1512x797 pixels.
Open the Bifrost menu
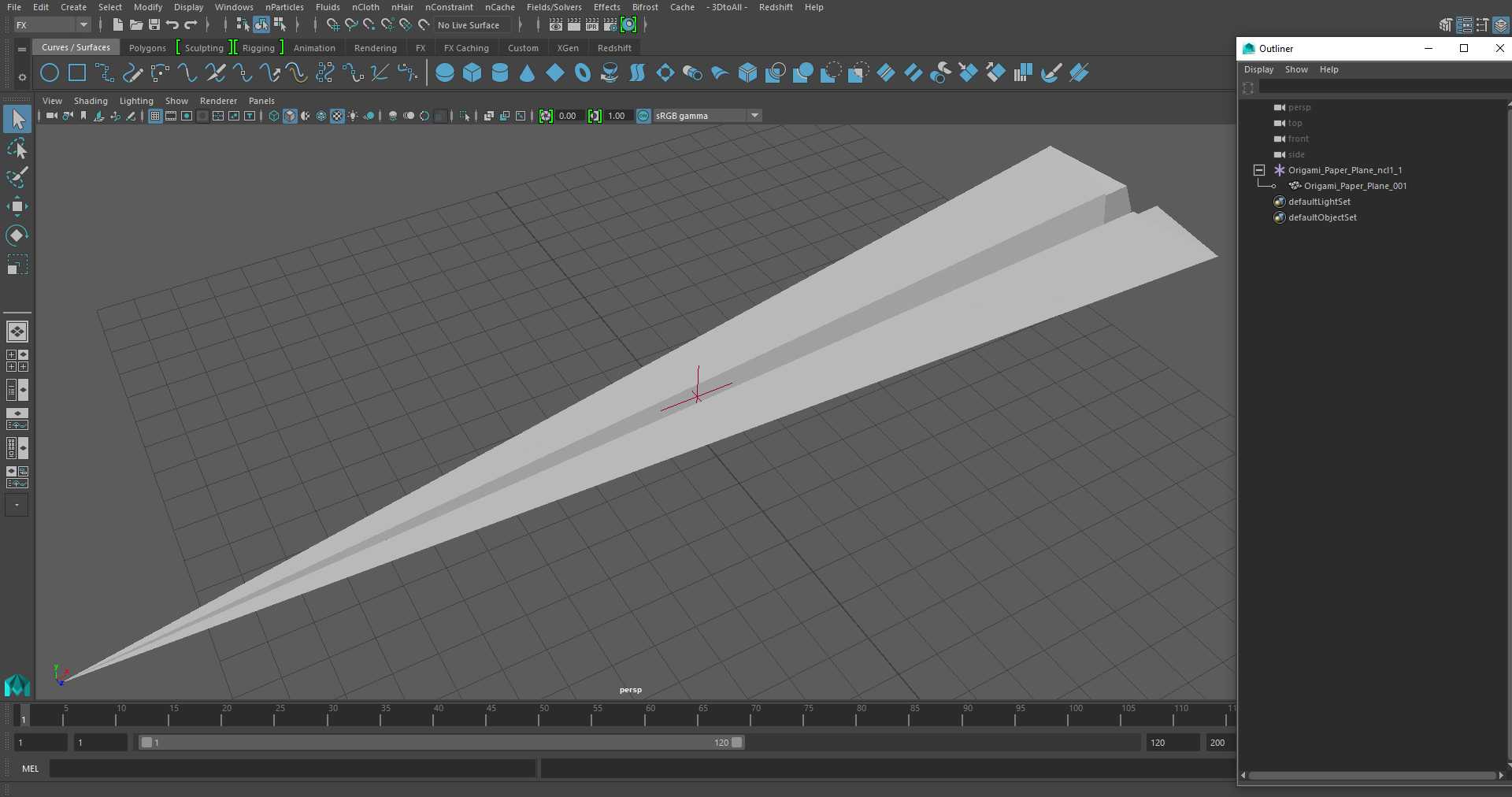(645, 7)
